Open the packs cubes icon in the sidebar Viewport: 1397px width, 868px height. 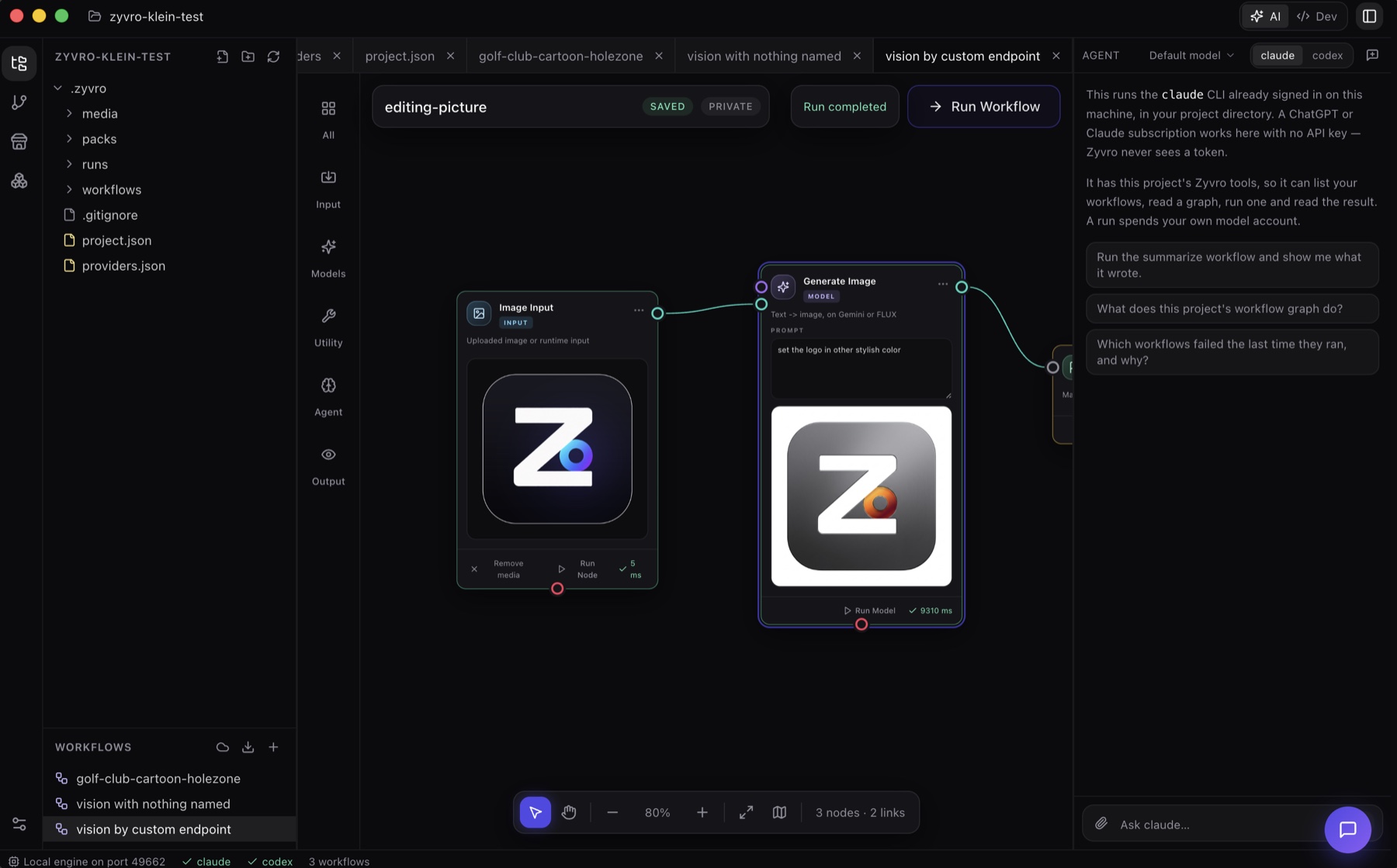tap(19, 180)
